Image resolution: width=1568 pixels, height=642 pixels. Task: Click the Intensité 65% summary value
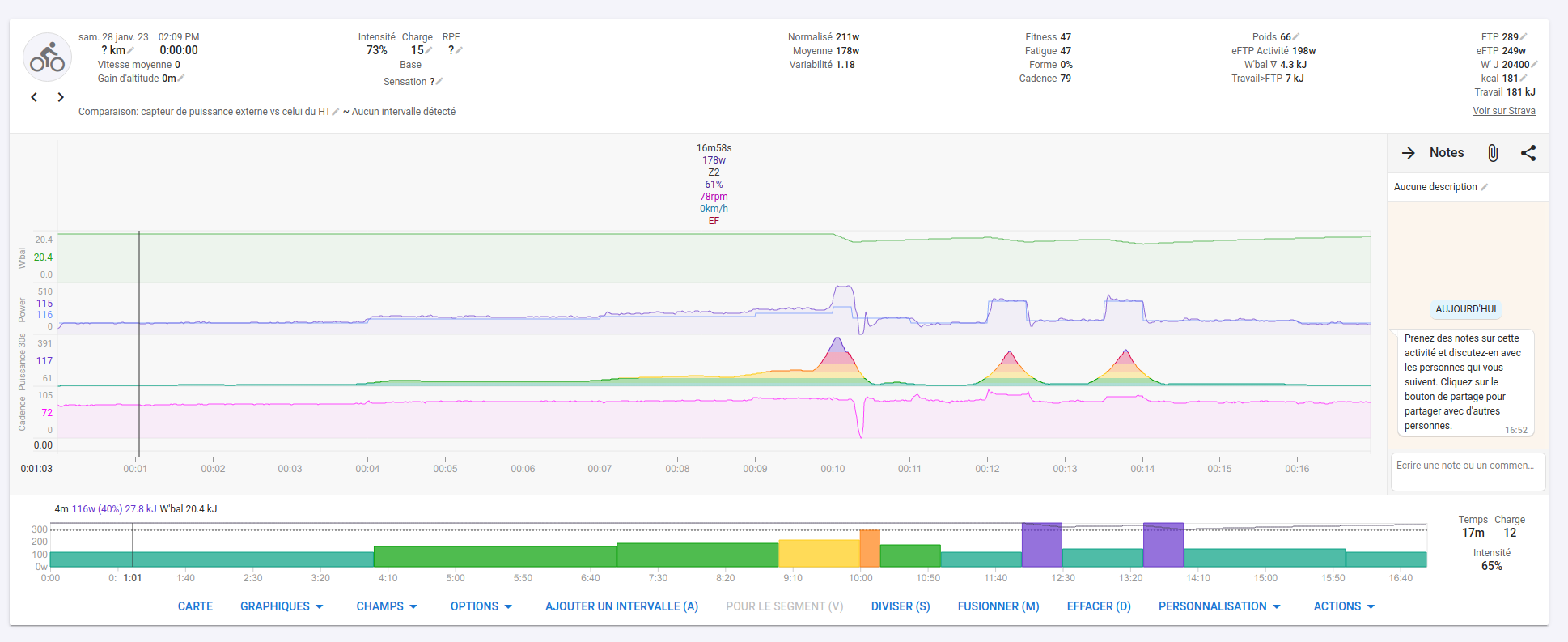[1492, 566]
